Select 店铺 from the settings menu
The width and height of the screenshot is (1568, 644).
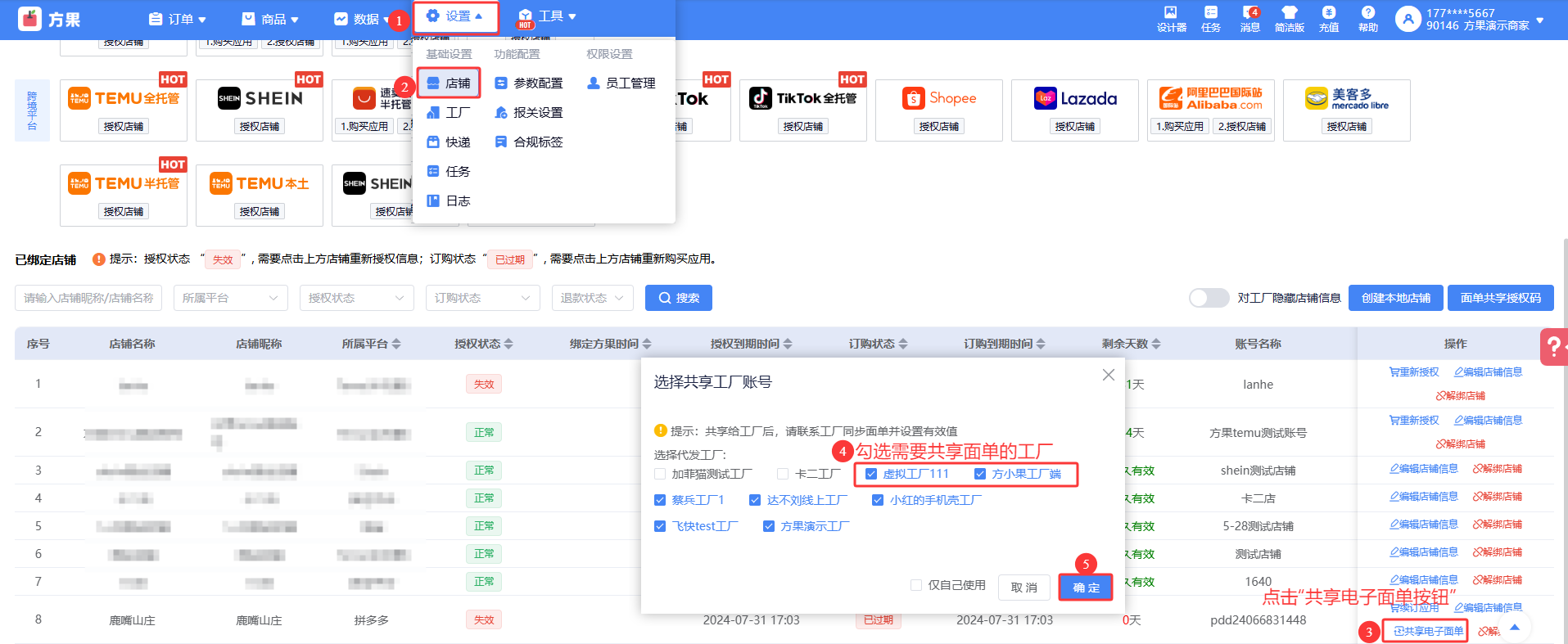449,83
